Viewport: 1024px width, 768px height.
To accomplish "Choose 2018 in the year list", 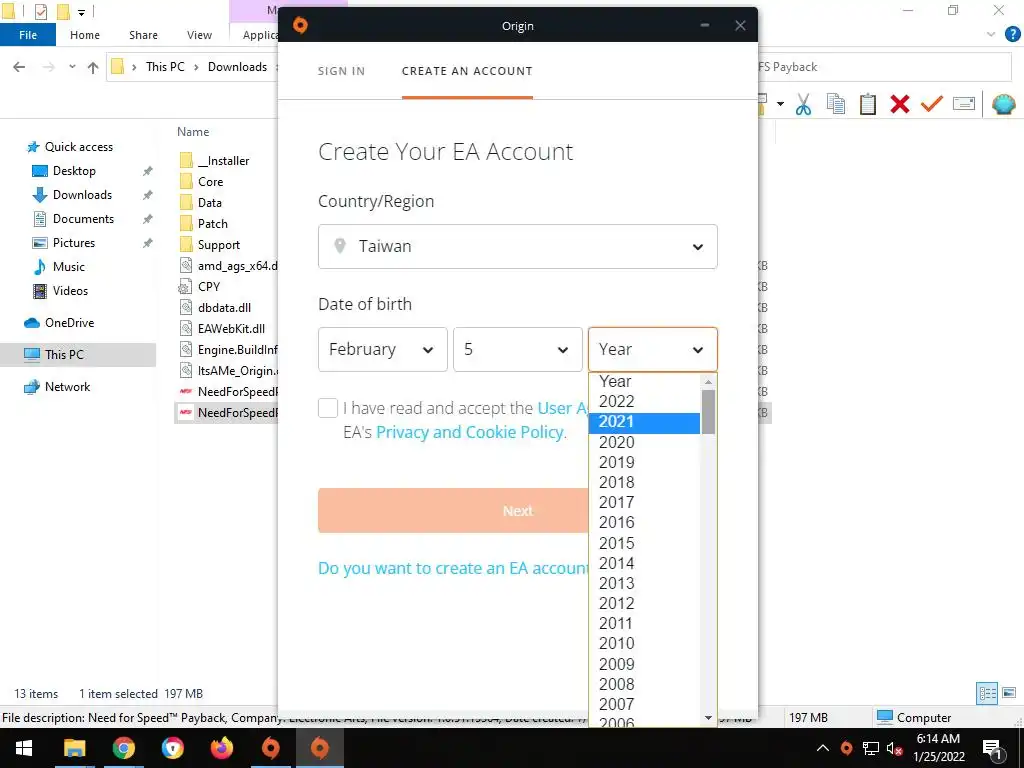I will 644,483.
